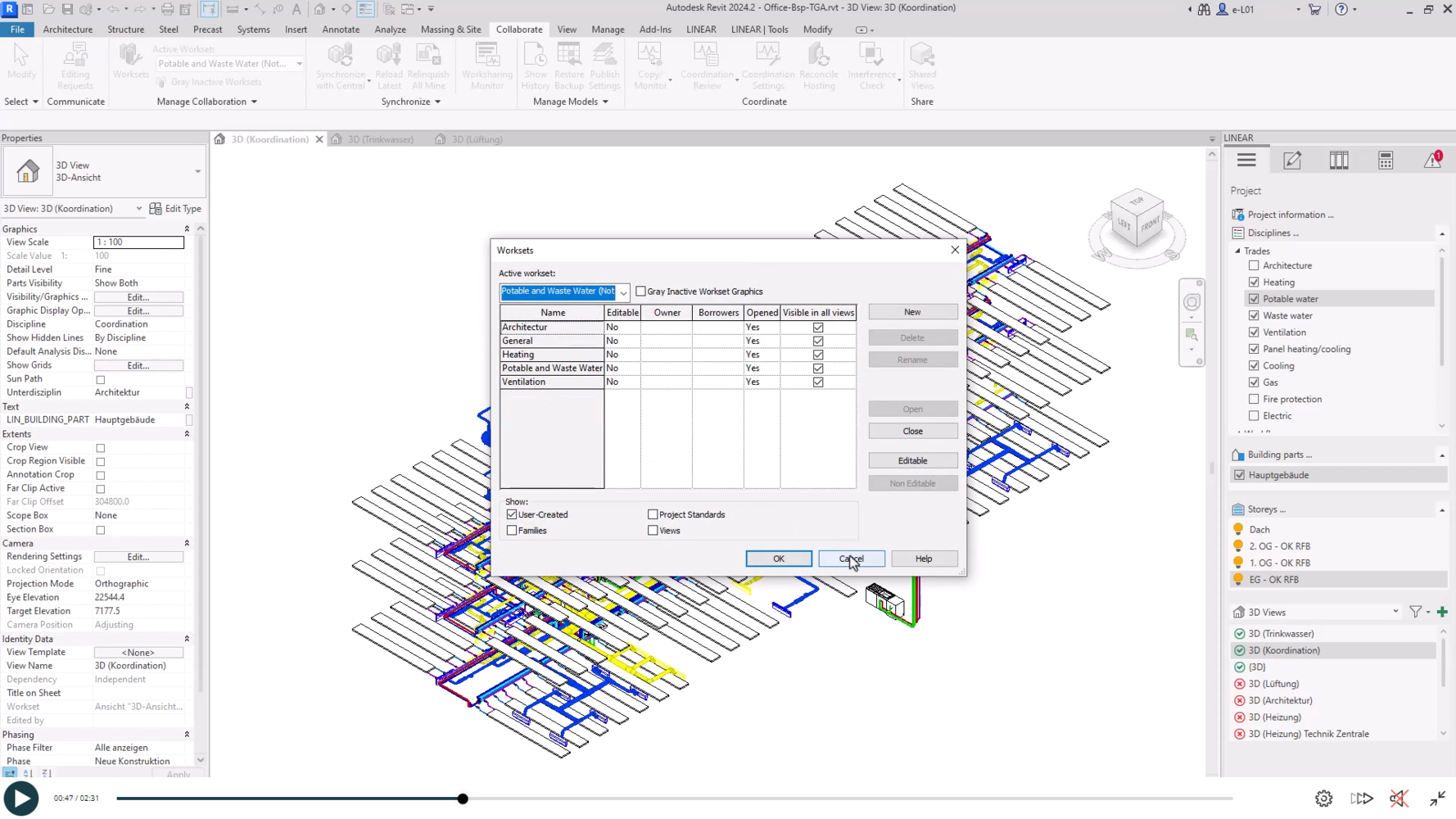Click the LINEAR hamburger menu icon
This screenshot has width=1456, height=819.
[1246, 161]
